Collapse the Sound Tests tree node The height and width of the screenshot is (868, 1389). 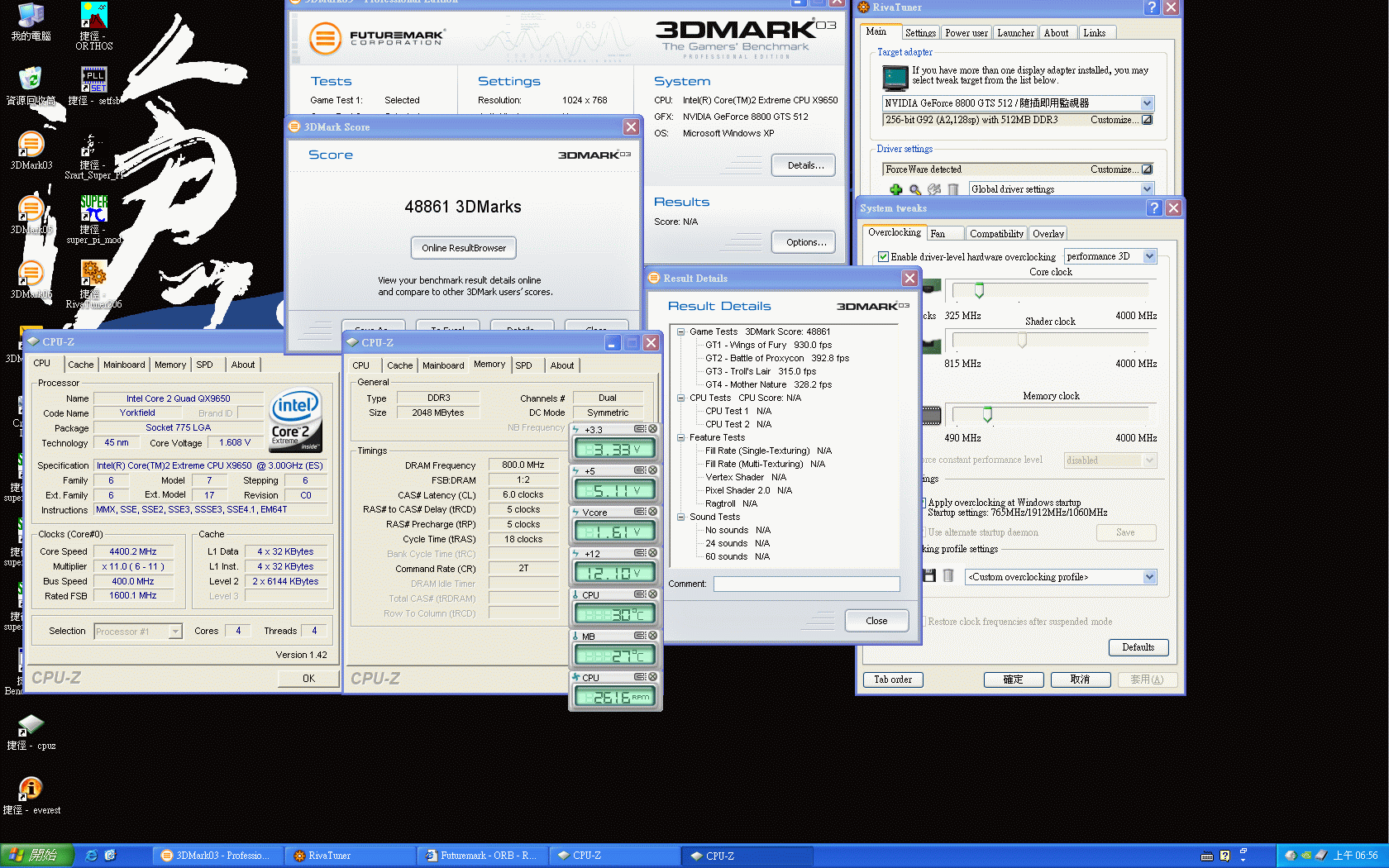click(680, 517)
